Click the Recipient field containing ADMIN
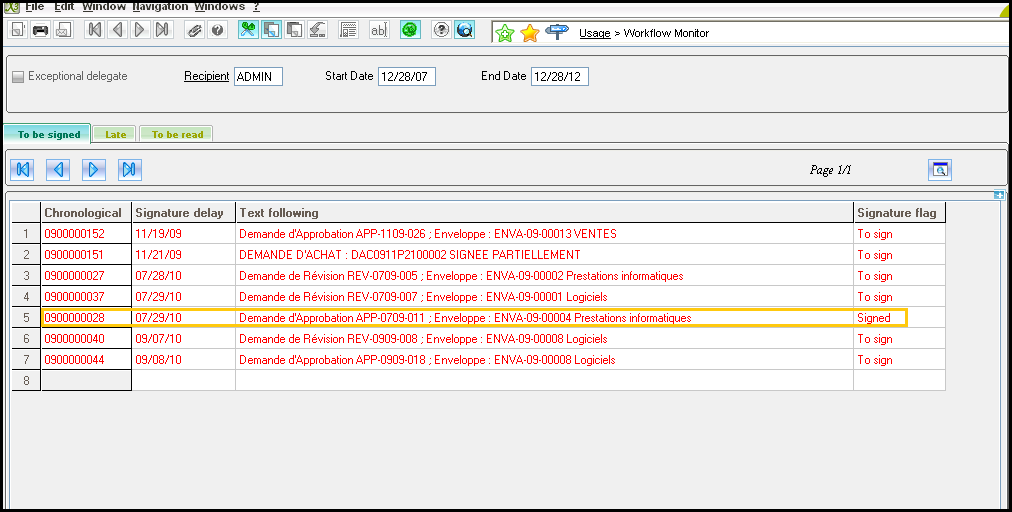The image size is (1012, 512). point(258,76)
